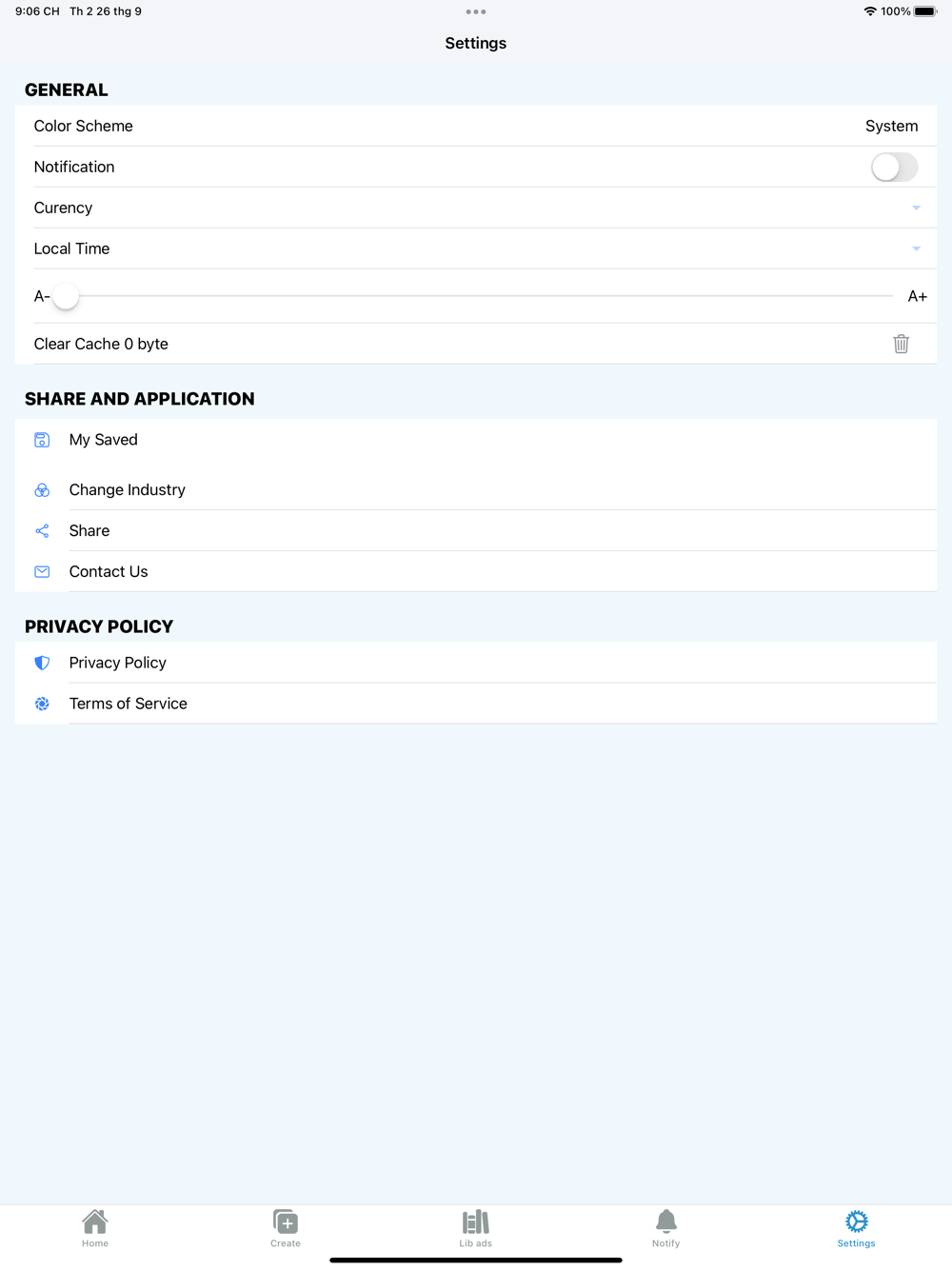Open the Notify tab

click(x=666, y=1227)
